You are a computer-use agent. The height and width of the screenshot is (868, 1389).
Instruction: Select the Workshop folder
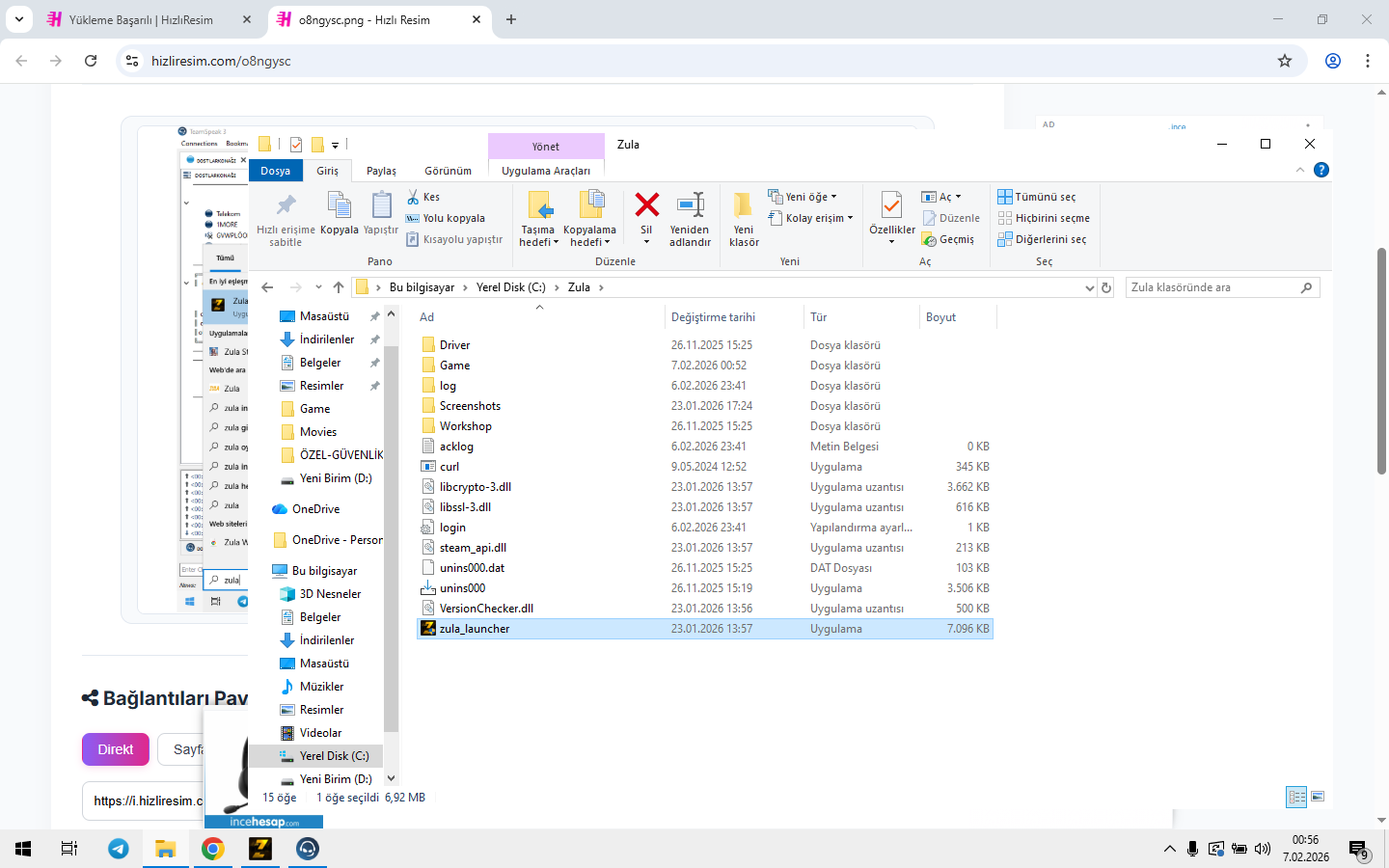click(704, 426)
